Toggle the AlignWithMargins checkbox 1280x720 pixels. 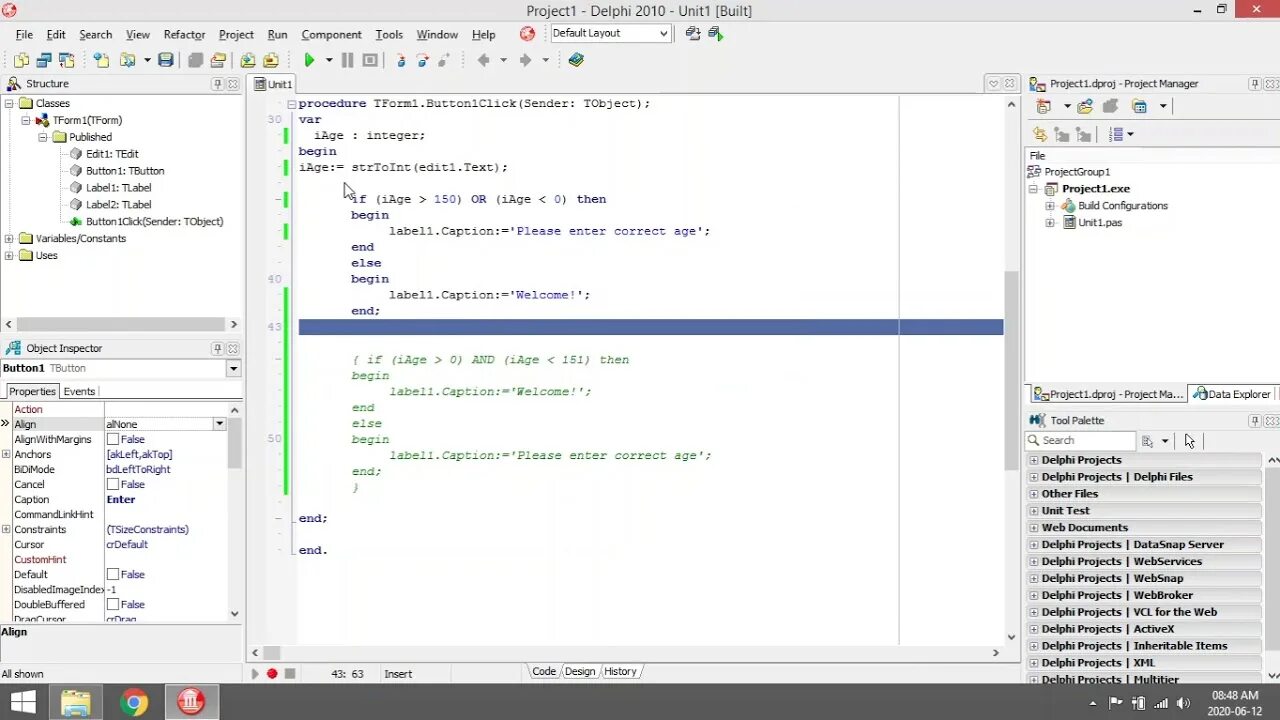[113, 439]
